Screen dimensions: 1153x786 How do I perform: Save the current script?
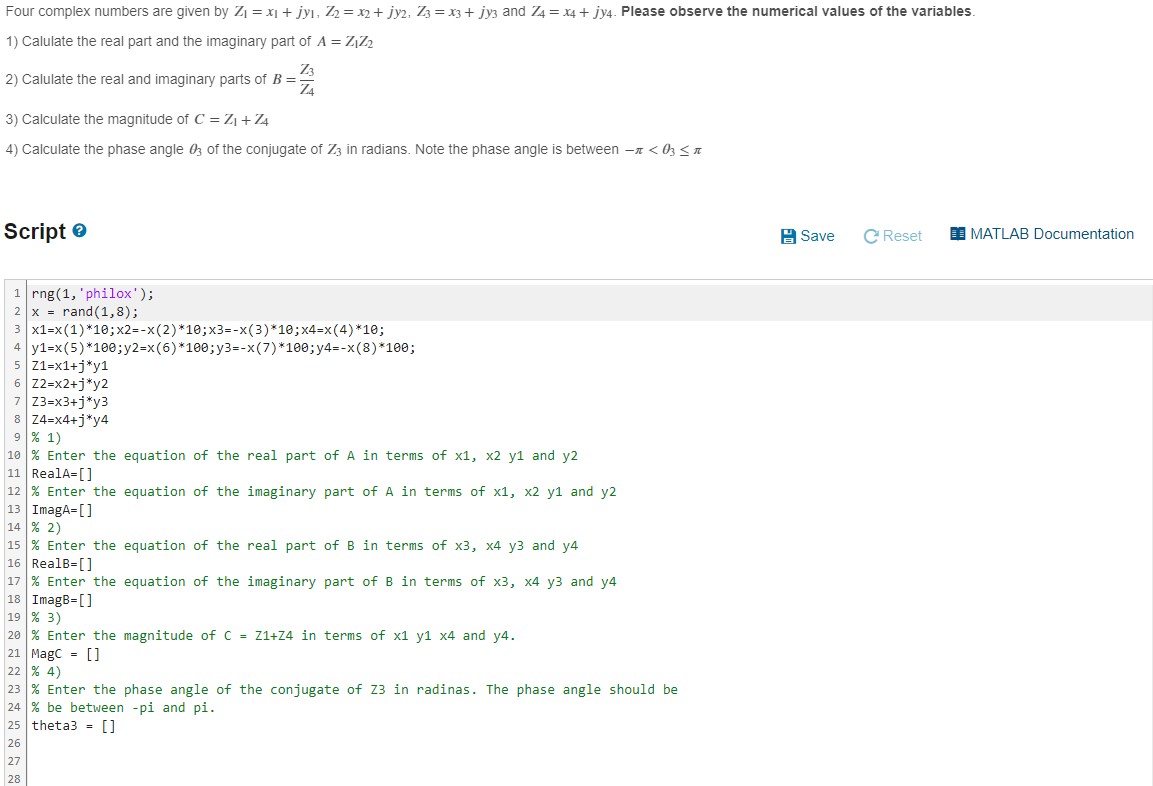[x=806, y=236]
